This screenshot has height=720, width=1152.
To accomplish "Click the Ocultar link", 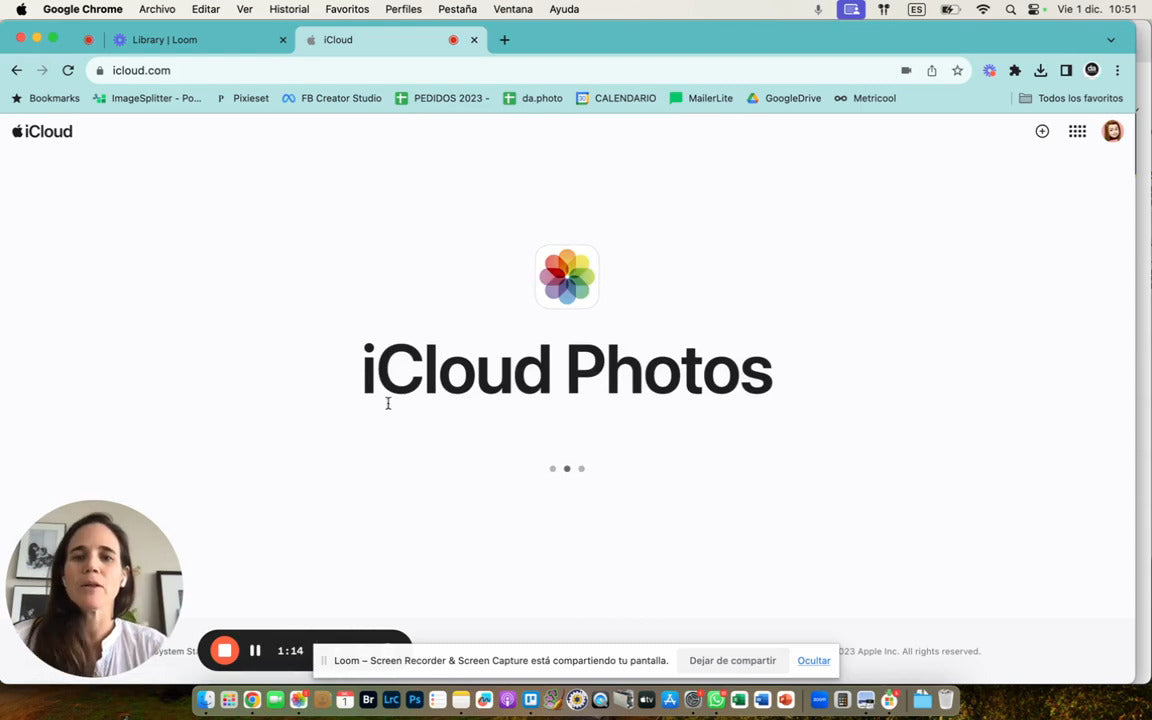I will tap(814, 660).
